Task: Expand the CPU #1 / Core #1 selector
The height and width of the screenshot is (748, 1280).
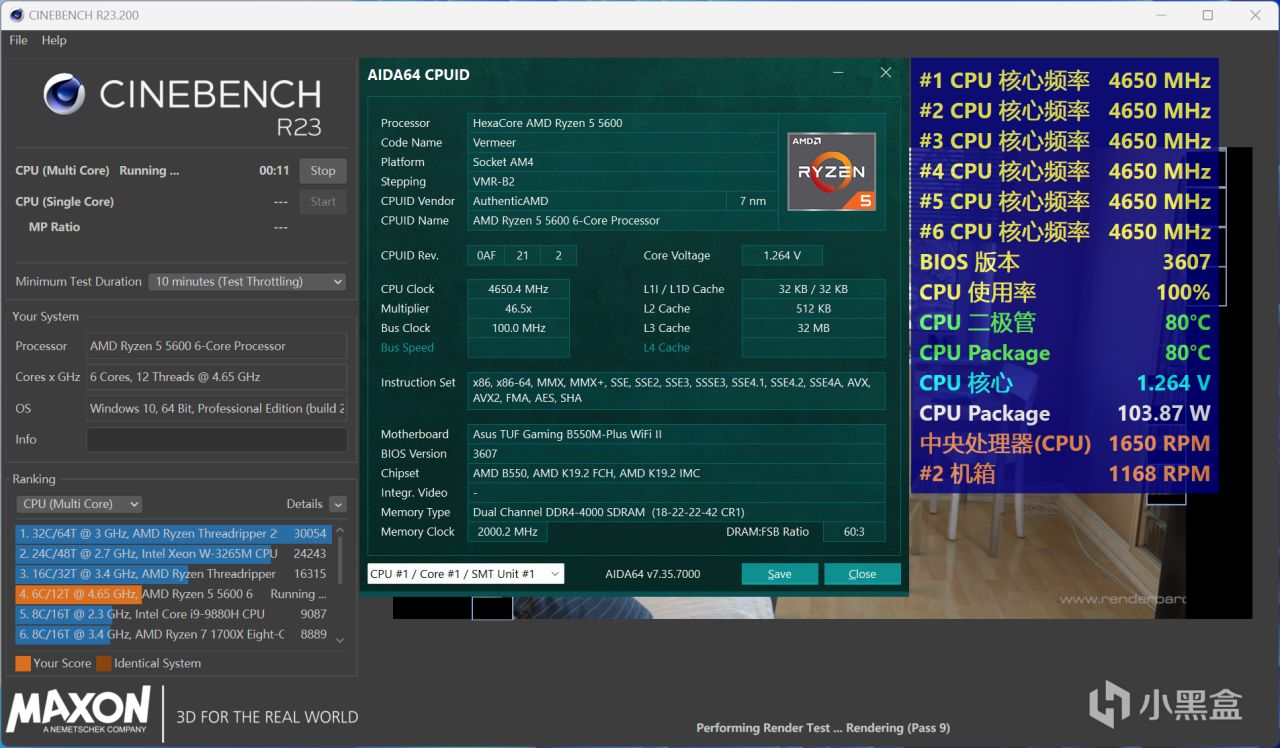Action: tap(465, 574)
